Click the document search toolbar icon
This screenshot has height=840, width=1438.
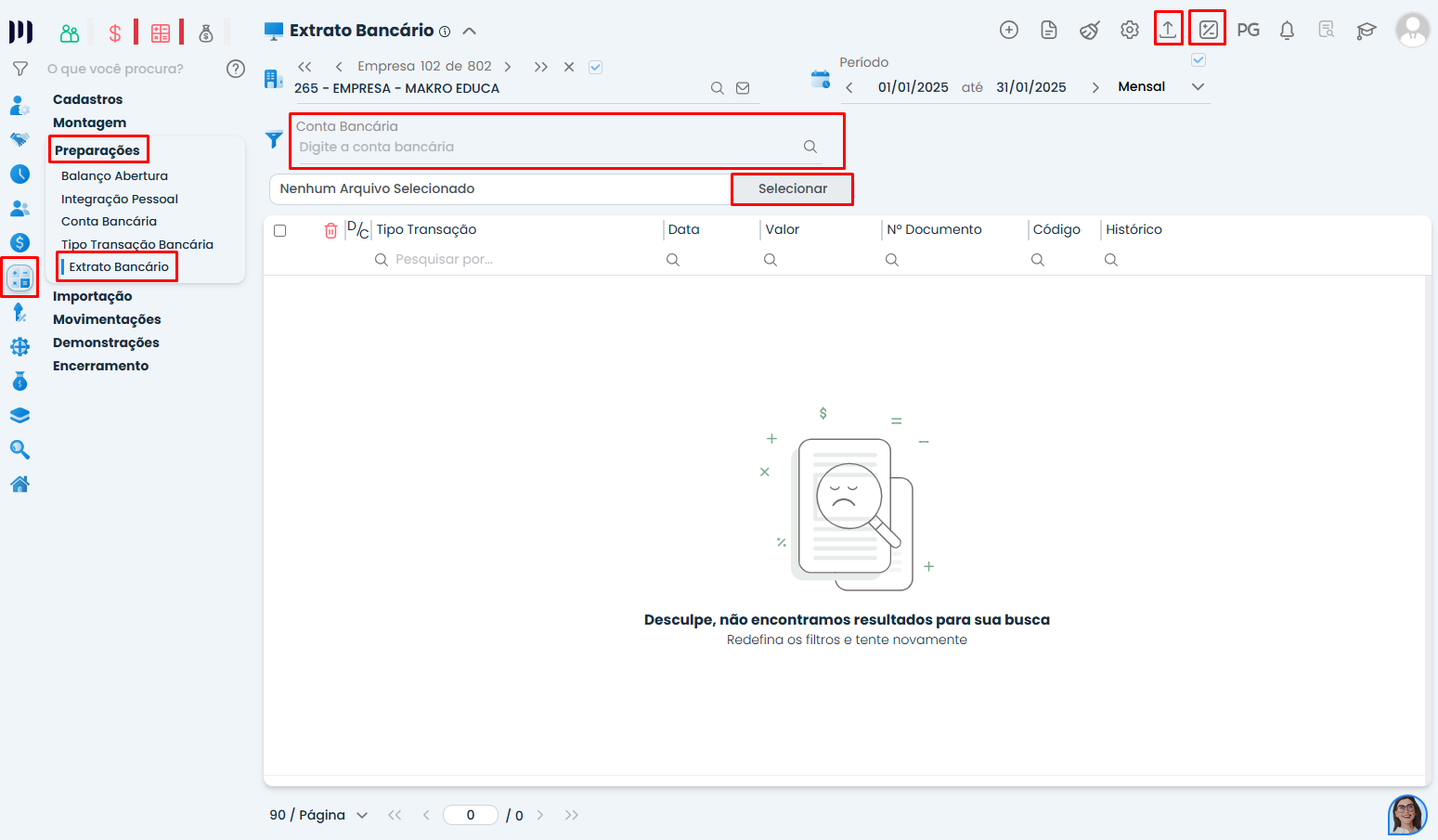1327,30
